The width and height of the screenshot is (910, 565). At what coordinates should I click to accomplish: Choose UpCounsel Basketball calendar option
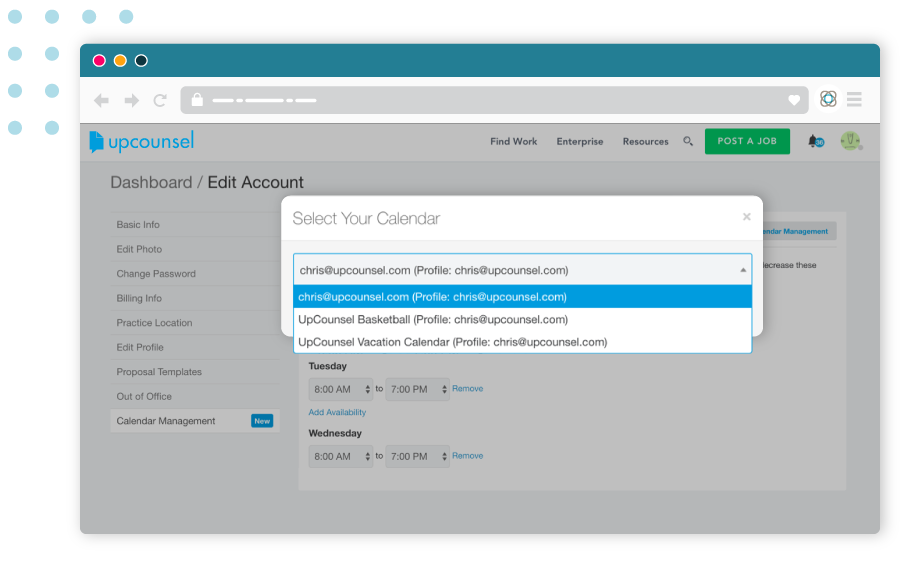522,320
